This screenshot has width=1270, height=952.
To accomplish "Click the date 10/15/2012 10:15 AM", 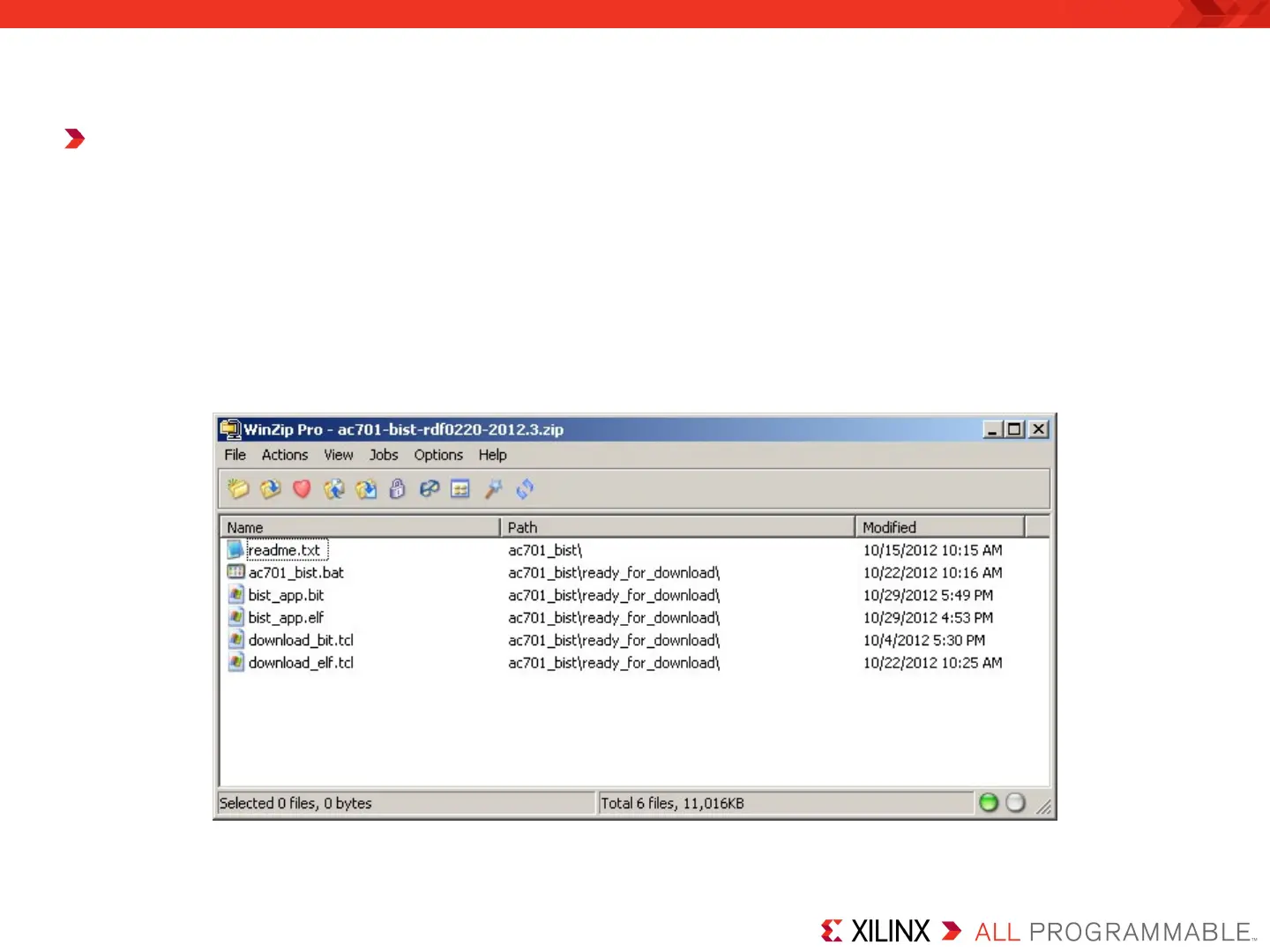I will (x=932, y=550).
